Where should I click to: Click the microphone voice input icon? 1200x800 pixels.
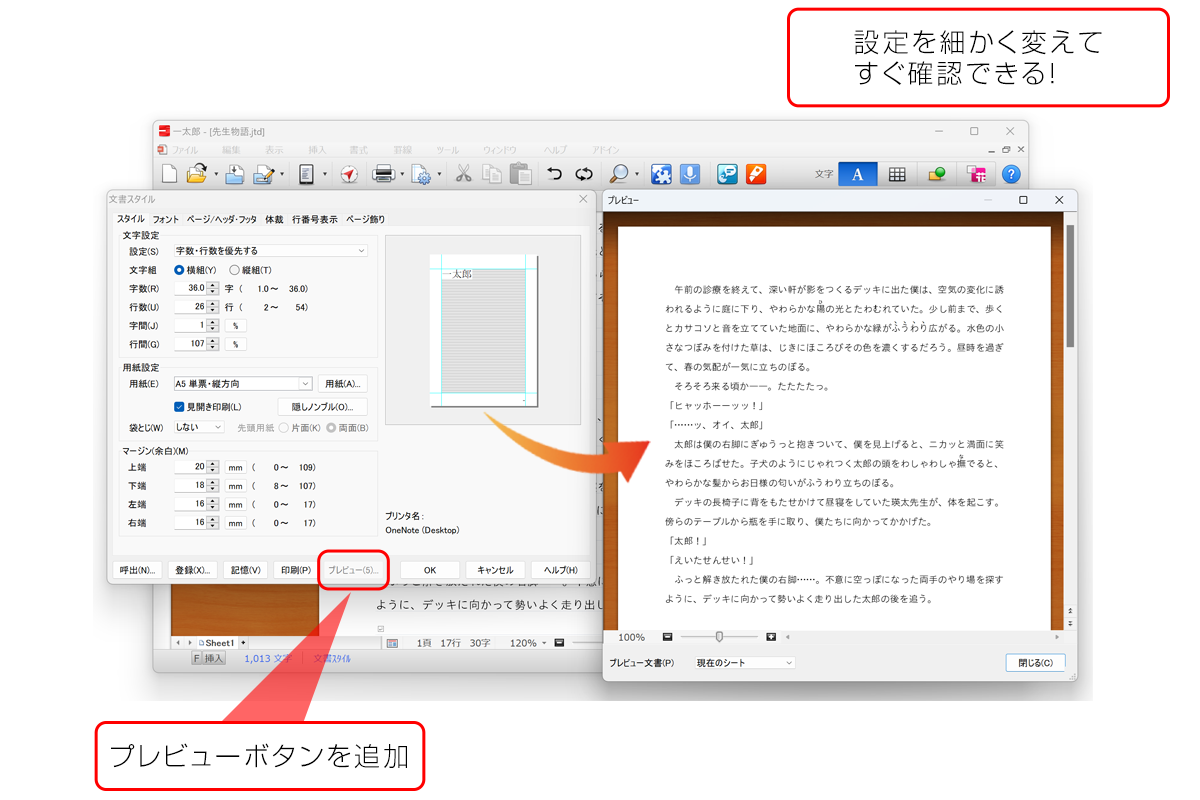690,174
